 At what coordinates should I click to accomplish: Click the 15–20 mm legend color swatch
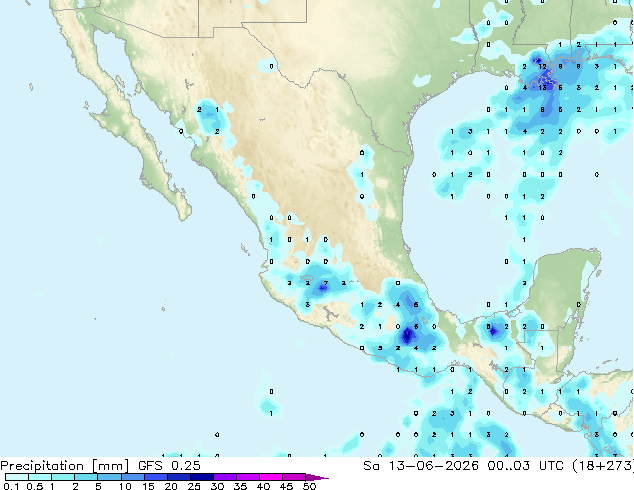[x=155, y=477]
